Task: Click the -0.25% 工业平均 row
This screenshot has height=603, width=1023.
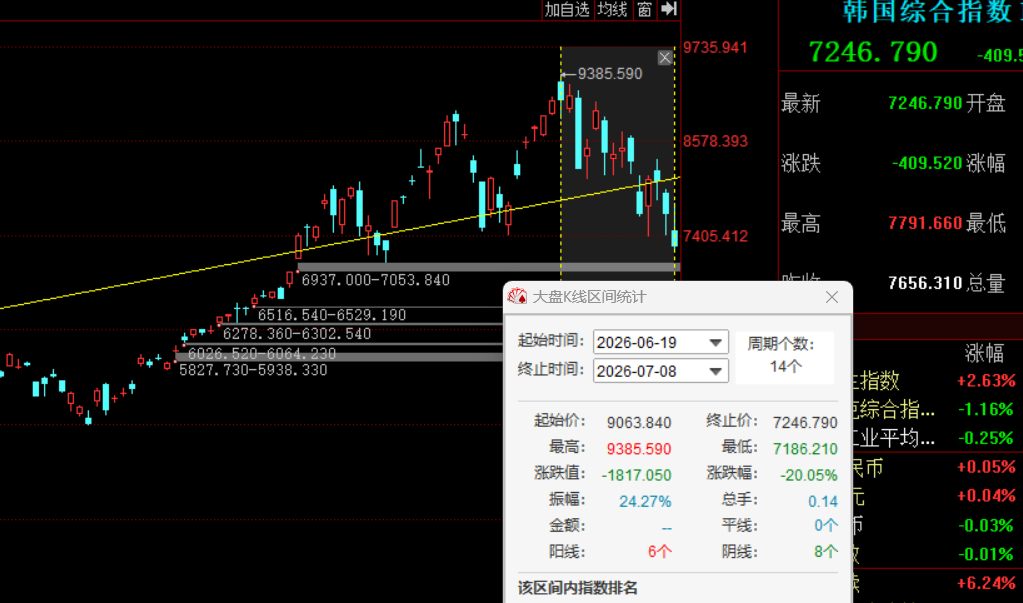Action: click(x=938, y=438)
